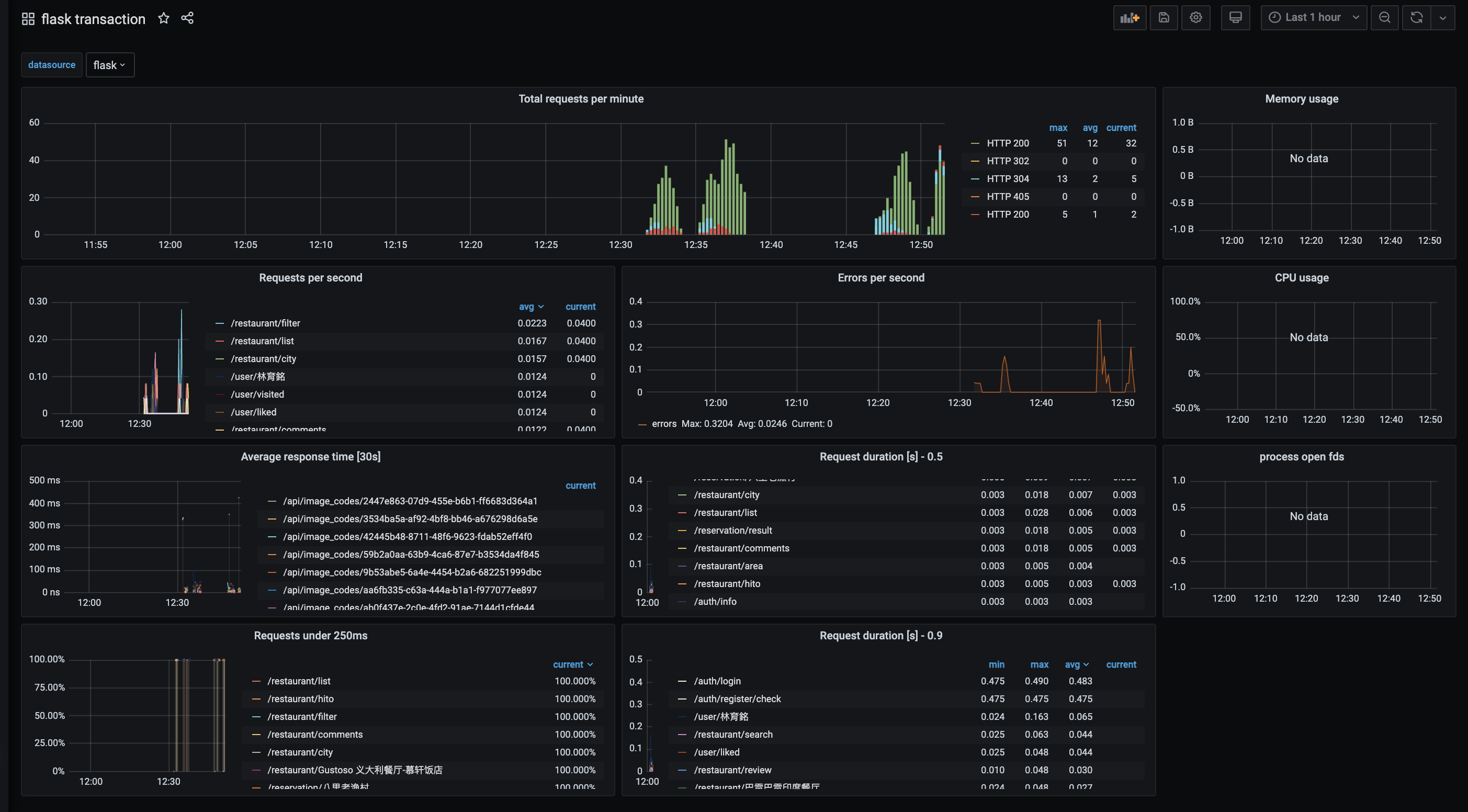Select /api/image_codes/2447e863 legend entry

[x=410, y=501]
